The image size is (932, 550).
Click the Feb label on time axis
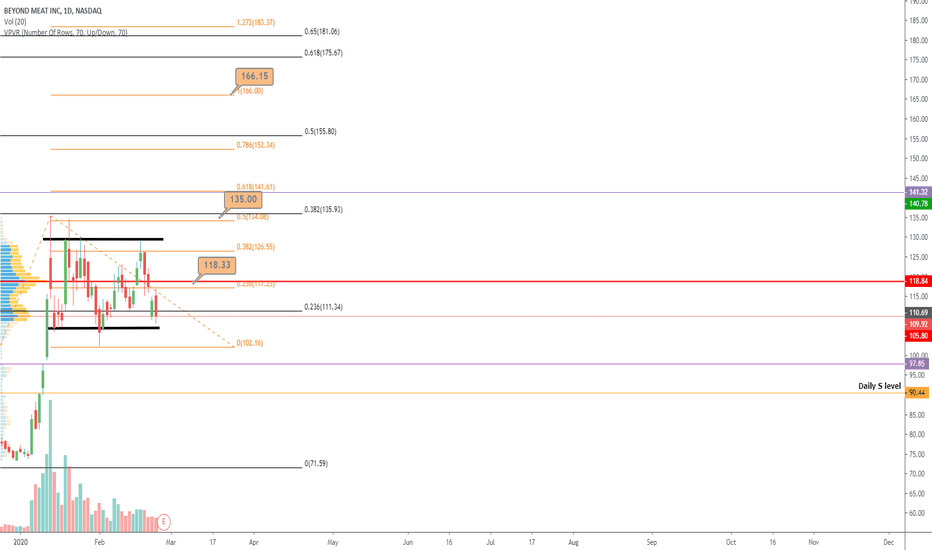click(99, 542)
